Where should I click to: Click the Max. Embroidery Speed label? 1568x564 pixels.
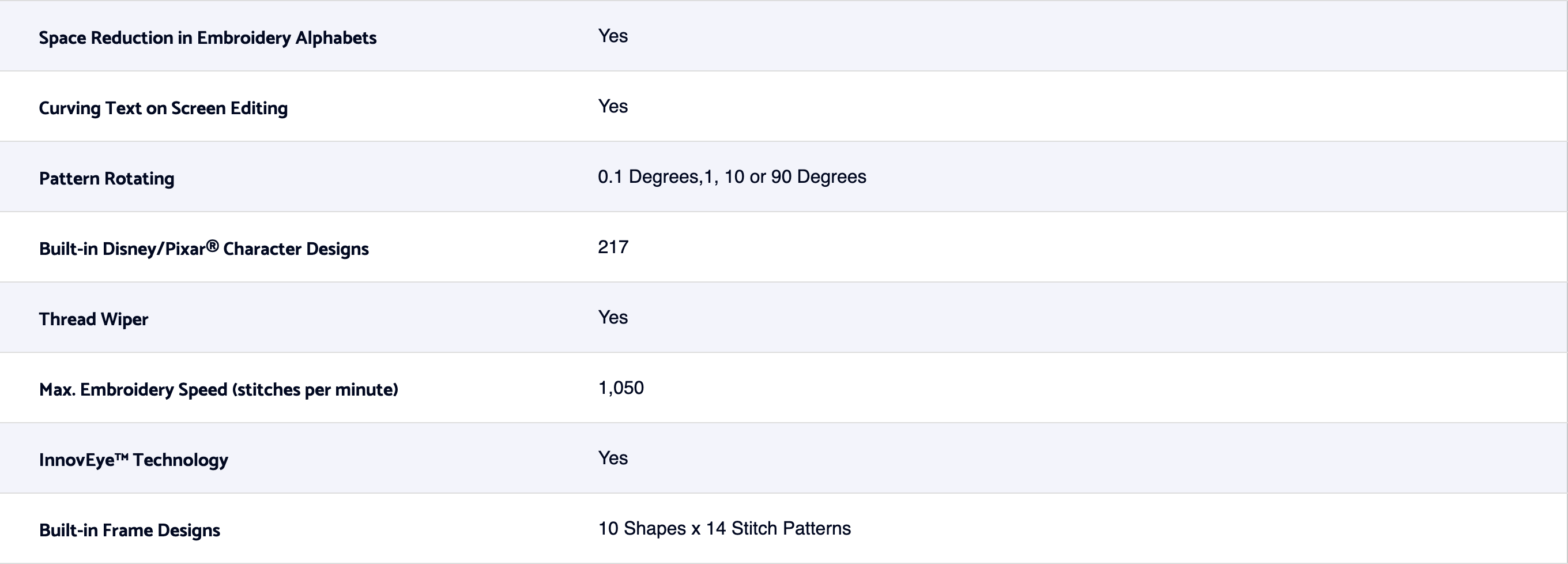click(218, 390)
